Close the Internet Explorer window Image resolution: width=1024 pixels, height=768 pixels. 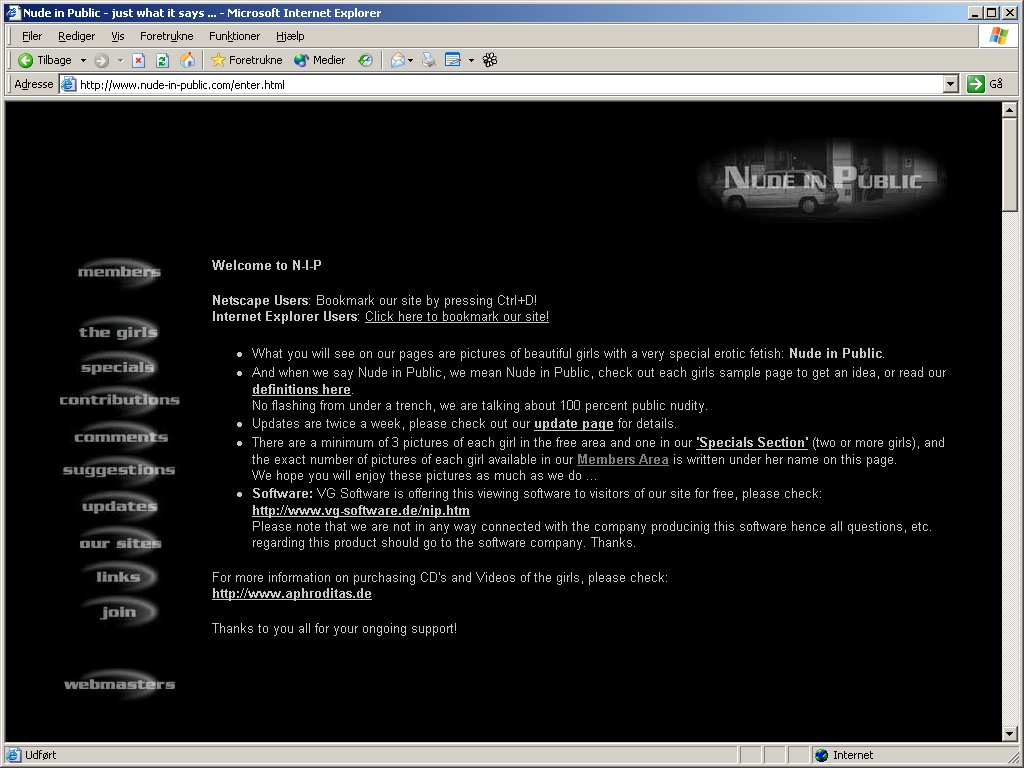[x=1010, y=12]
